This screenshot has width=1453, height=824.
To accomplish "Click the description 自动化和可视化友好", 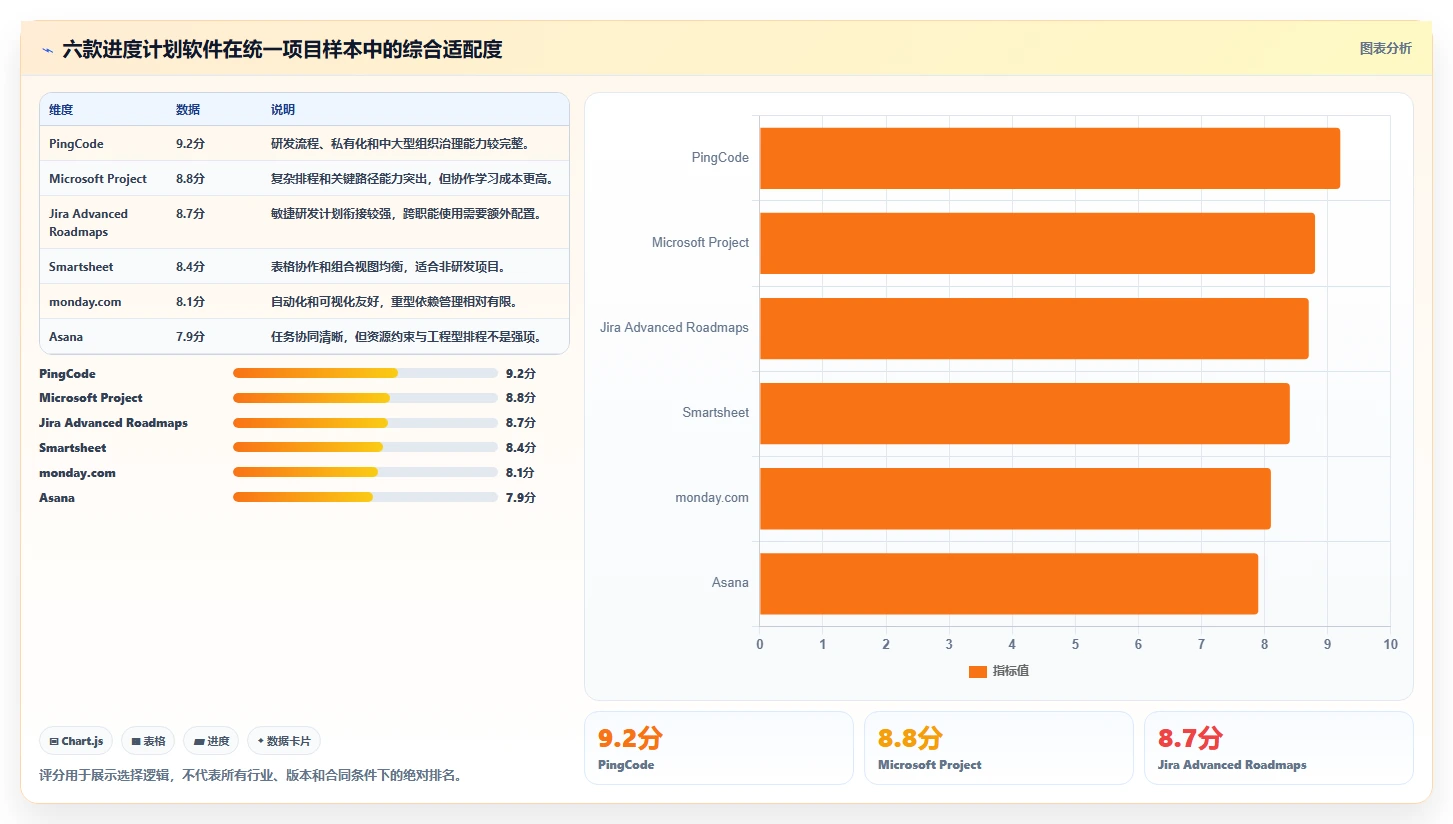I will 395,302.
